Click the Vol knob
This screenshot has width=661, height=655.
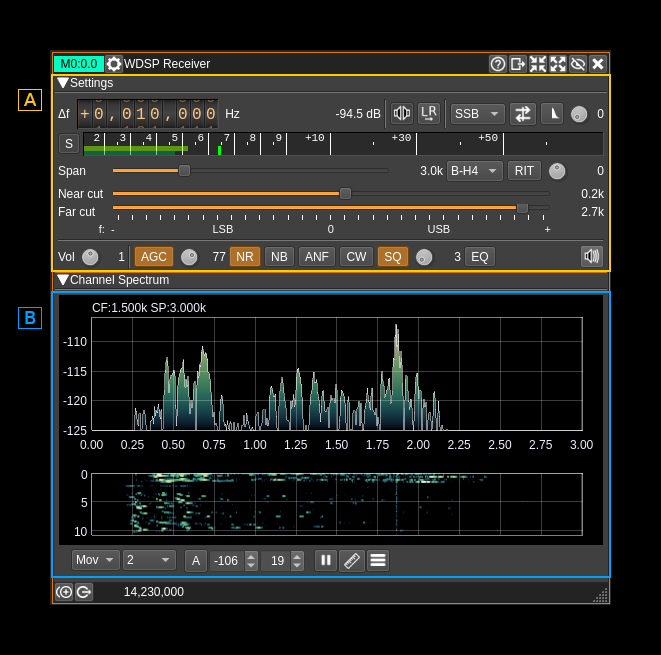tap(90, 257)
